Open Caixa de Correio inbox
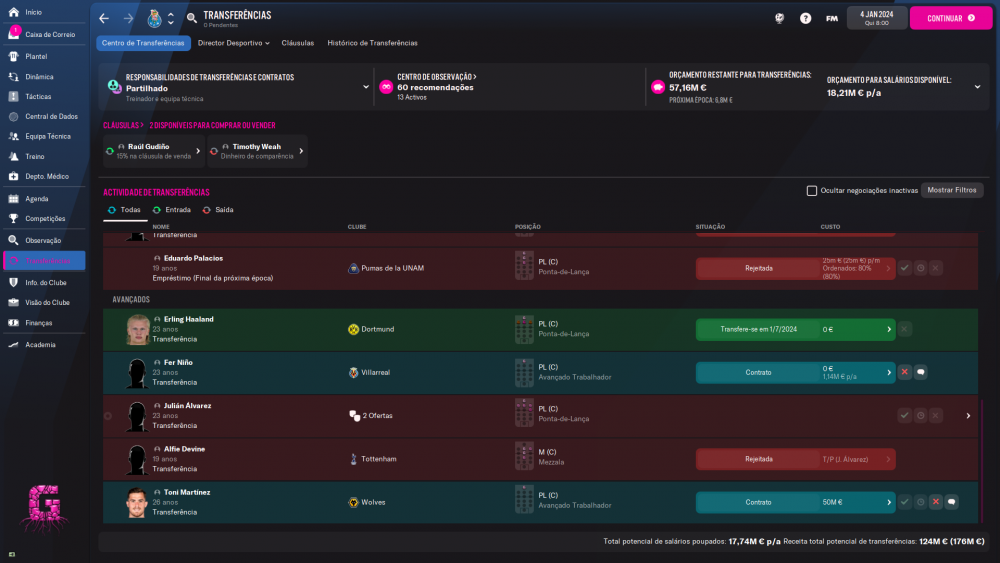The image size is (1000, 563). [50, 34]
